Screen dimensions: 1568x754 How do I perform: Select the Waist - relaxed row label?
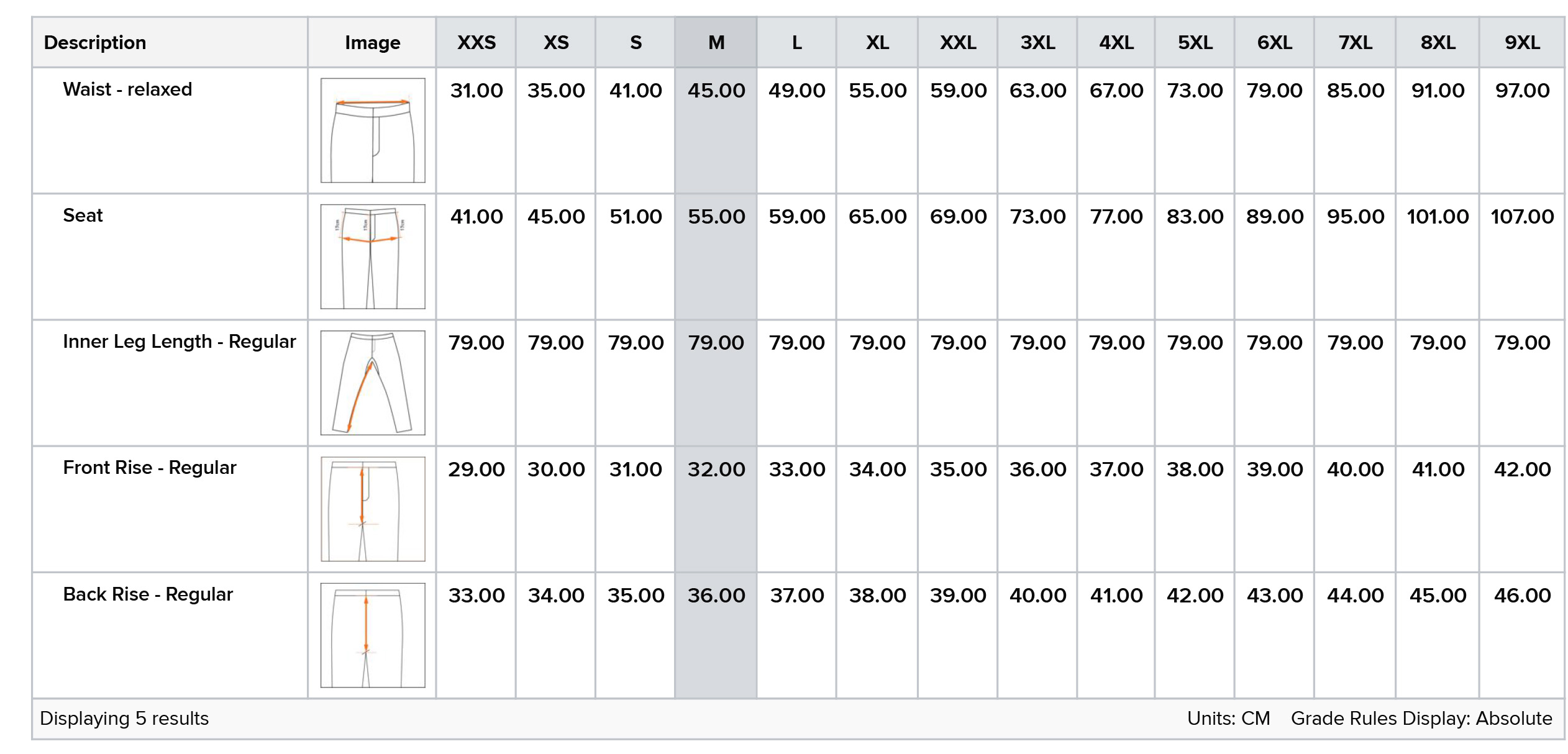(x=127, y=89)
